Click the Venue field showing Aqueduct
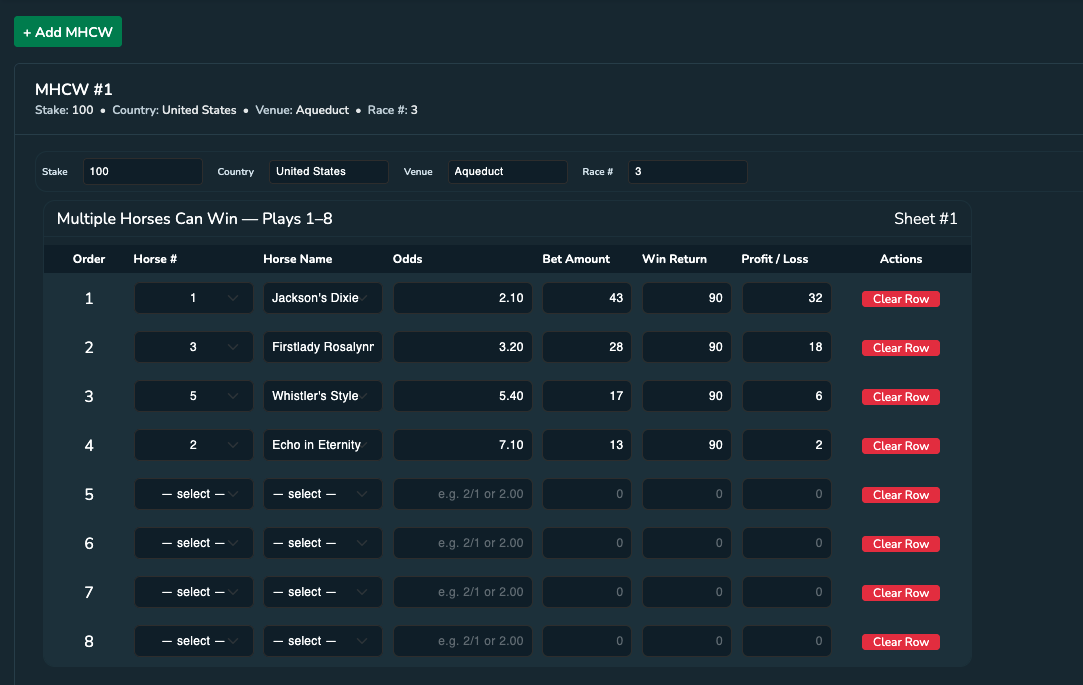Image resolution: width=1083 pixels, height=685 pixels. point(507,171)
